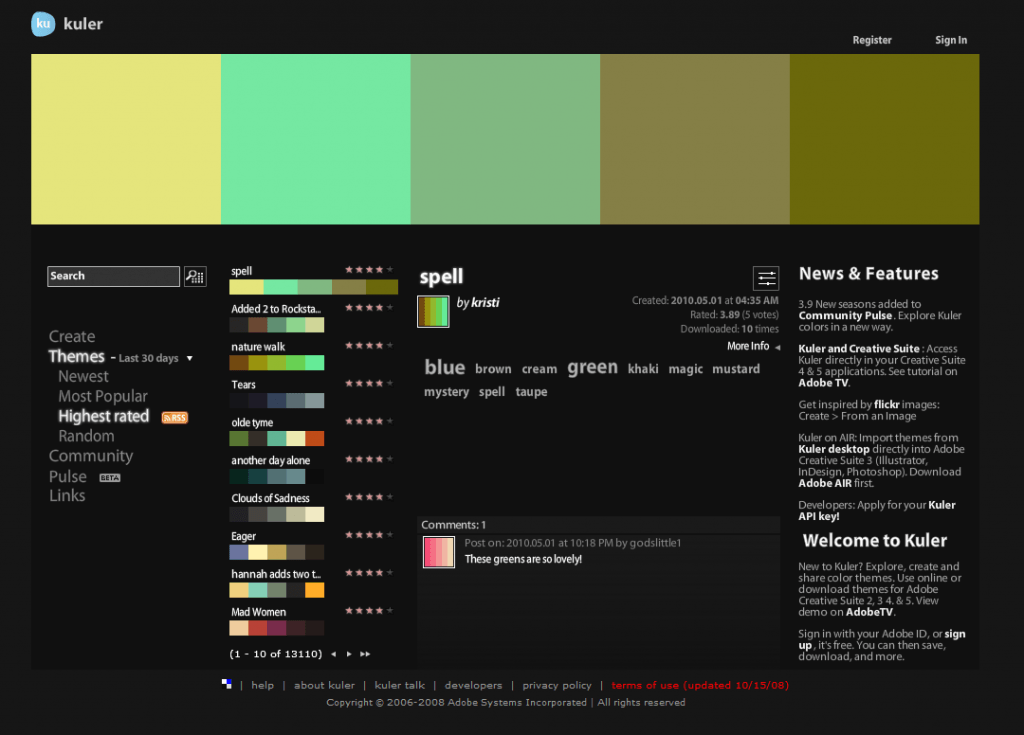Click the help footer link
This screenshot has height=735, width=1024.
coord(263,685)
